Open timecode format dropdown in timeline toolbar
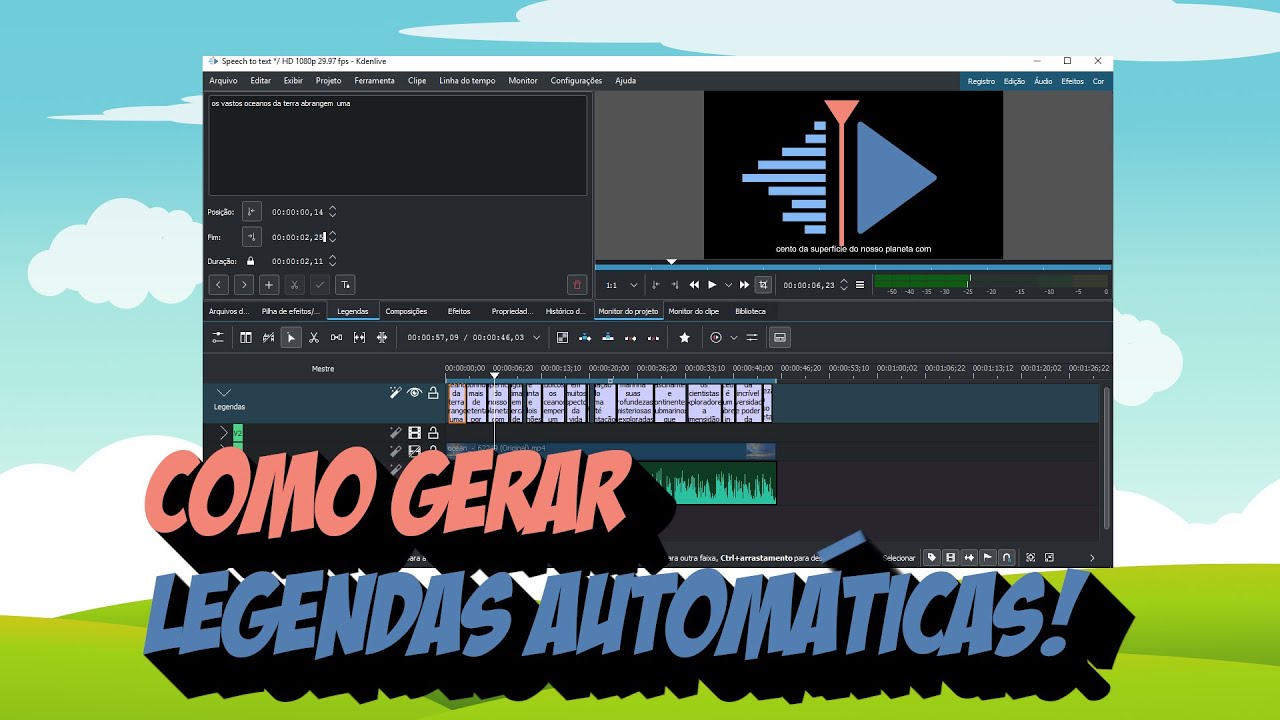Image resolution: width=1280 pixels, height=720 pixels. [x=536, y=338]
